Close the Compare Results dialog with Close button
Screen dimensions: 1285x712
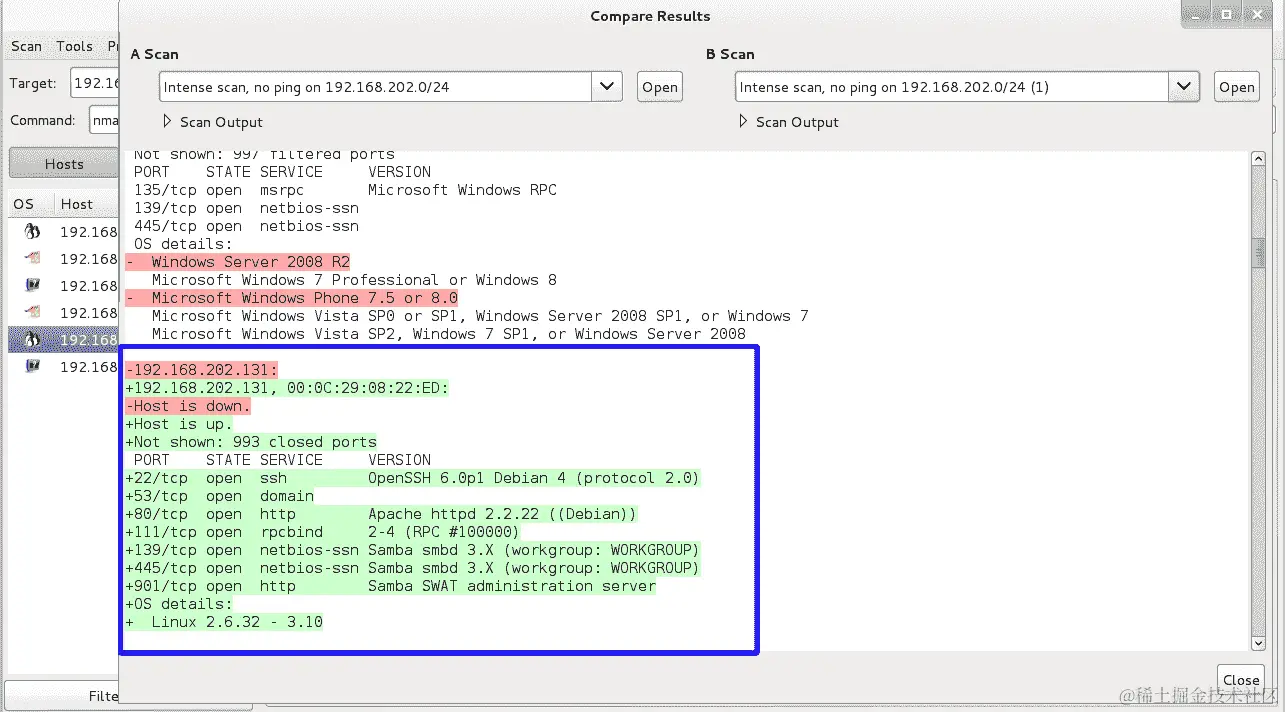1241,680
